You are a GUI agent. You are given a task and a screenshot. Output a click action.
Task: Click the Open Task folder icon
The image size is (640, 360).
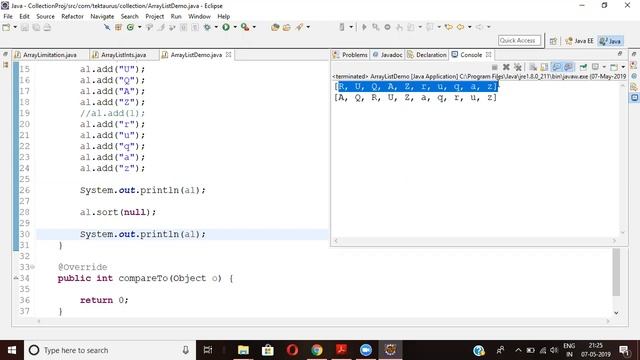(287, 27)
